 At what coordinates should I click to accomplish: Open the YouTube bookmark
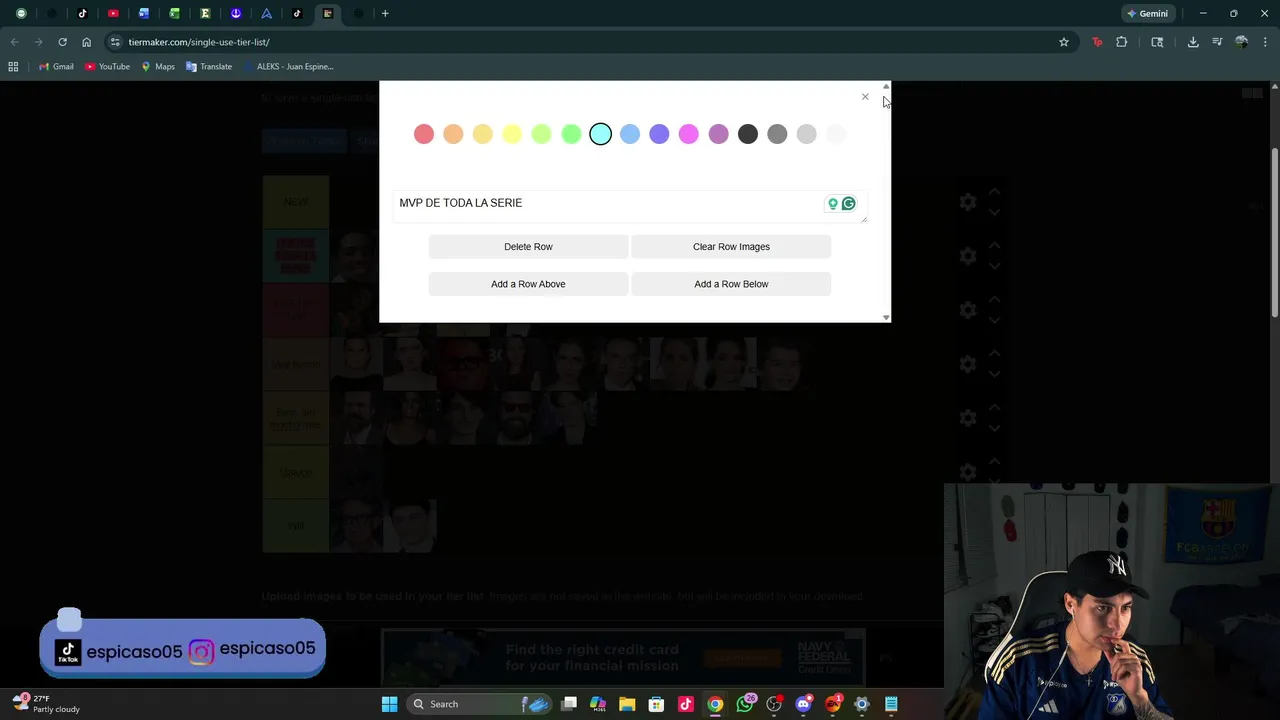coord(107,67)
